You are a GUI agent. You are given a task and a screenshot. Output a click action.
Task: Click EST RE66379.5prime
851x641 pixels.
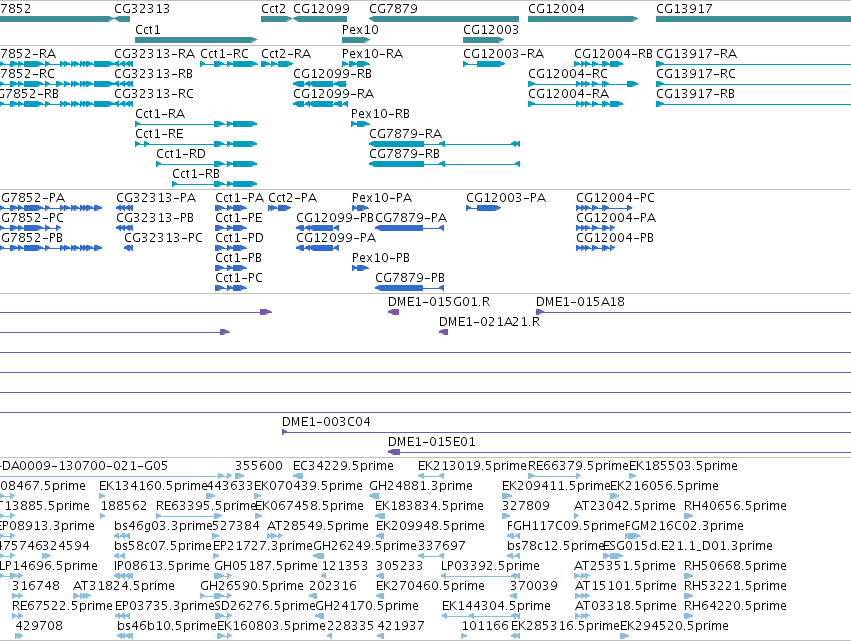(x=554, y=477)
